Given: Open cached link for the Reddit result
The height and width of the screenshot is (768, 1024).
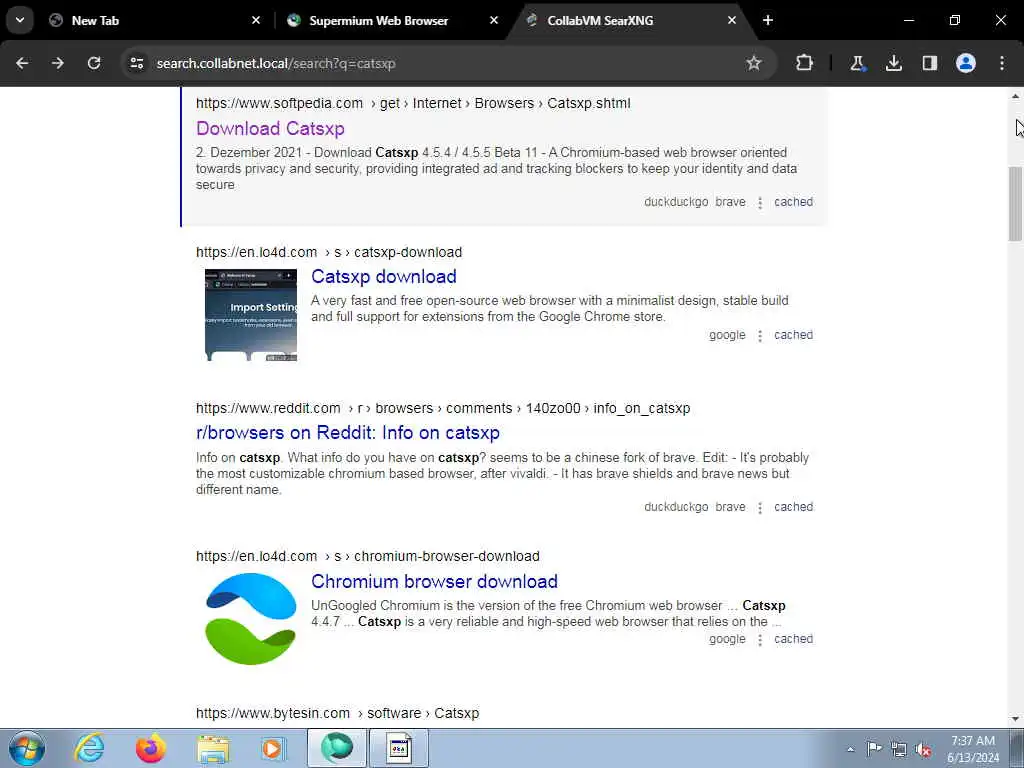Looking at the screenshot, I should (793, 507).
